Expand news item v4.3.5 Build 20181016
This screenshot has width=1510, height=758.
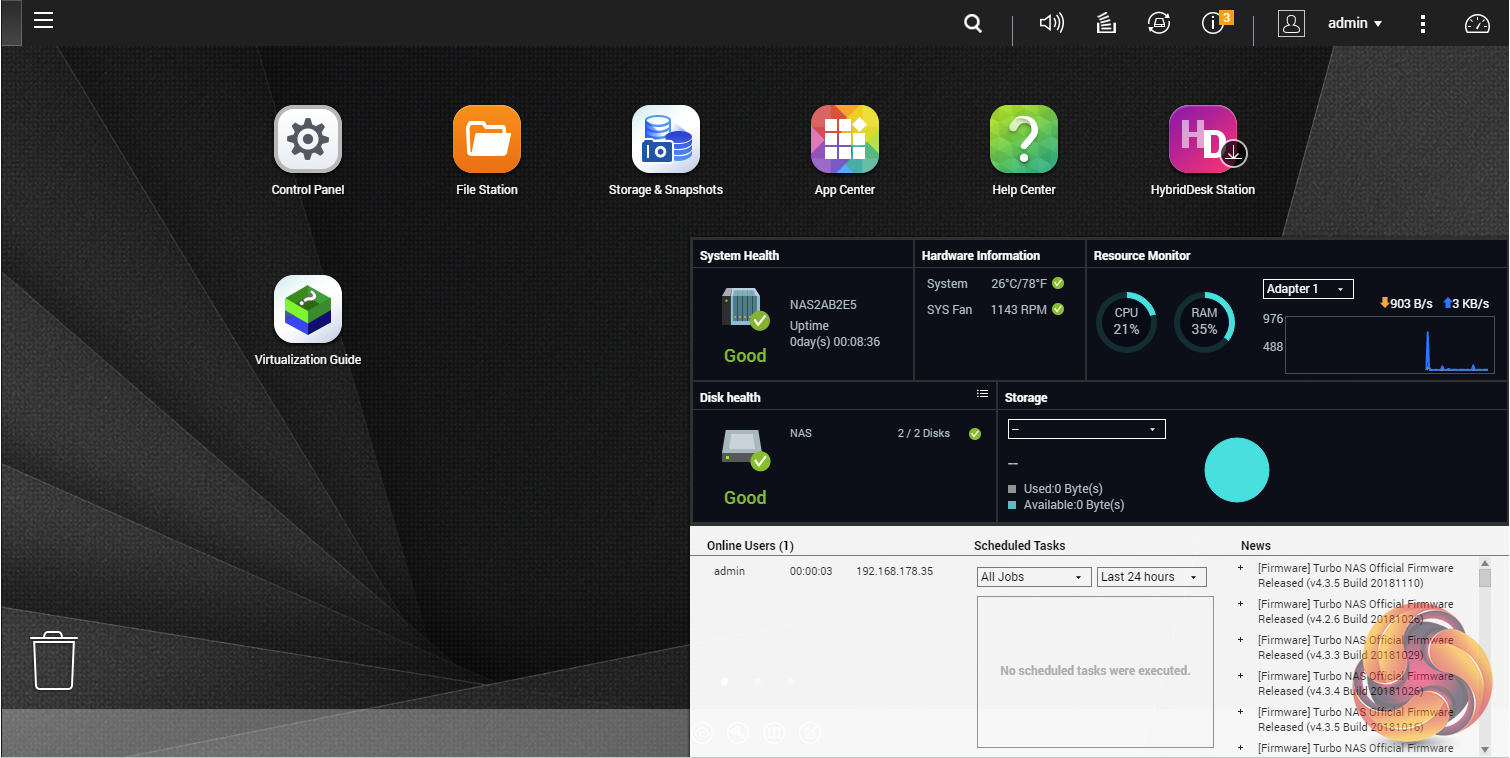click(1241, 712)
